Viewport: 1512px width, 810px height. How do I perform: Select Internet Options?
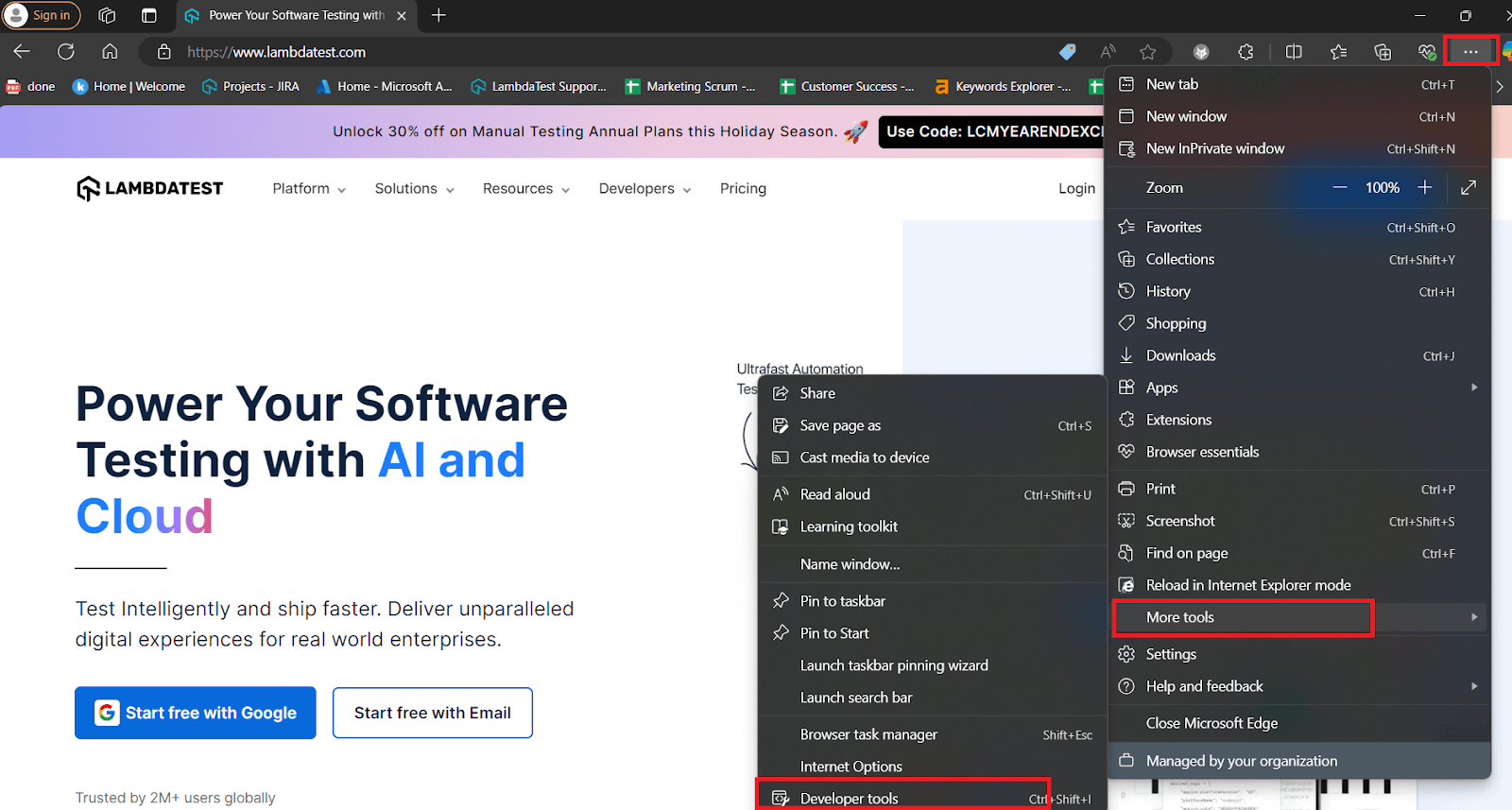(x=932, y=767)
